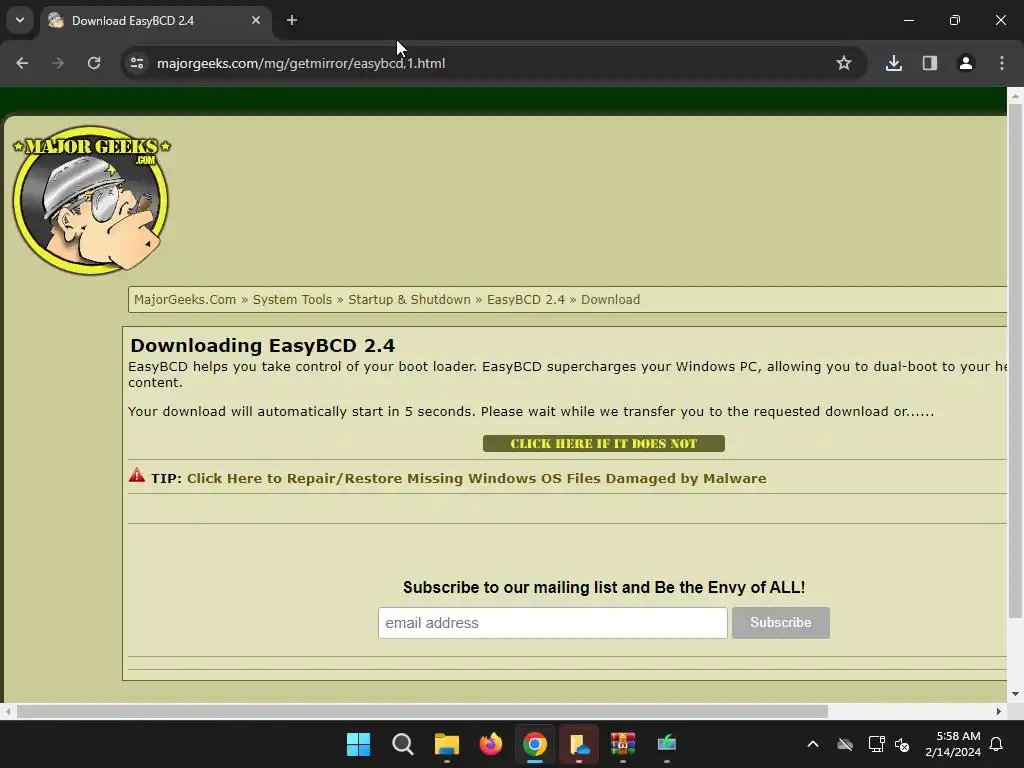
Task: Open a new tab with plus button
Action: click(x=292, y=20)
